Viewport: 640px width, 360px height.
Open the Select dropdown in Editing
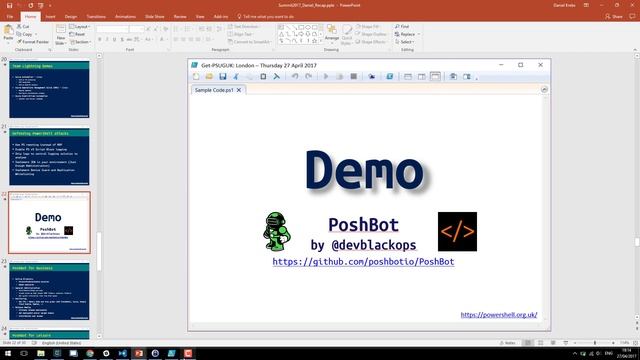point(404,42)
